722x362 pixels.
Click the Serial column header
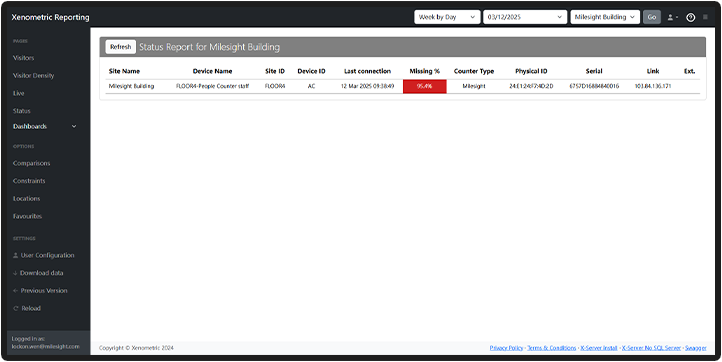[594, 71]
